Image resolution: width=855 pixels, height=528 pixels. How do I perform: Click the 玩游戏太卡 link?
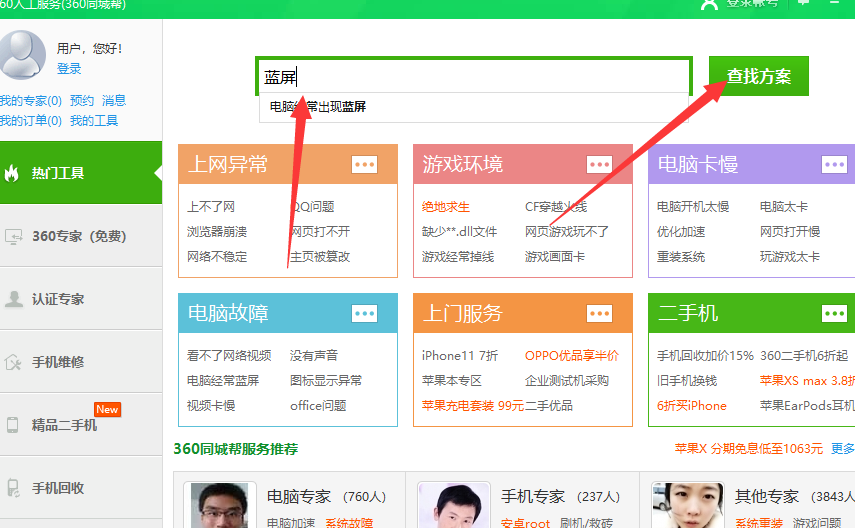[790, 256]
